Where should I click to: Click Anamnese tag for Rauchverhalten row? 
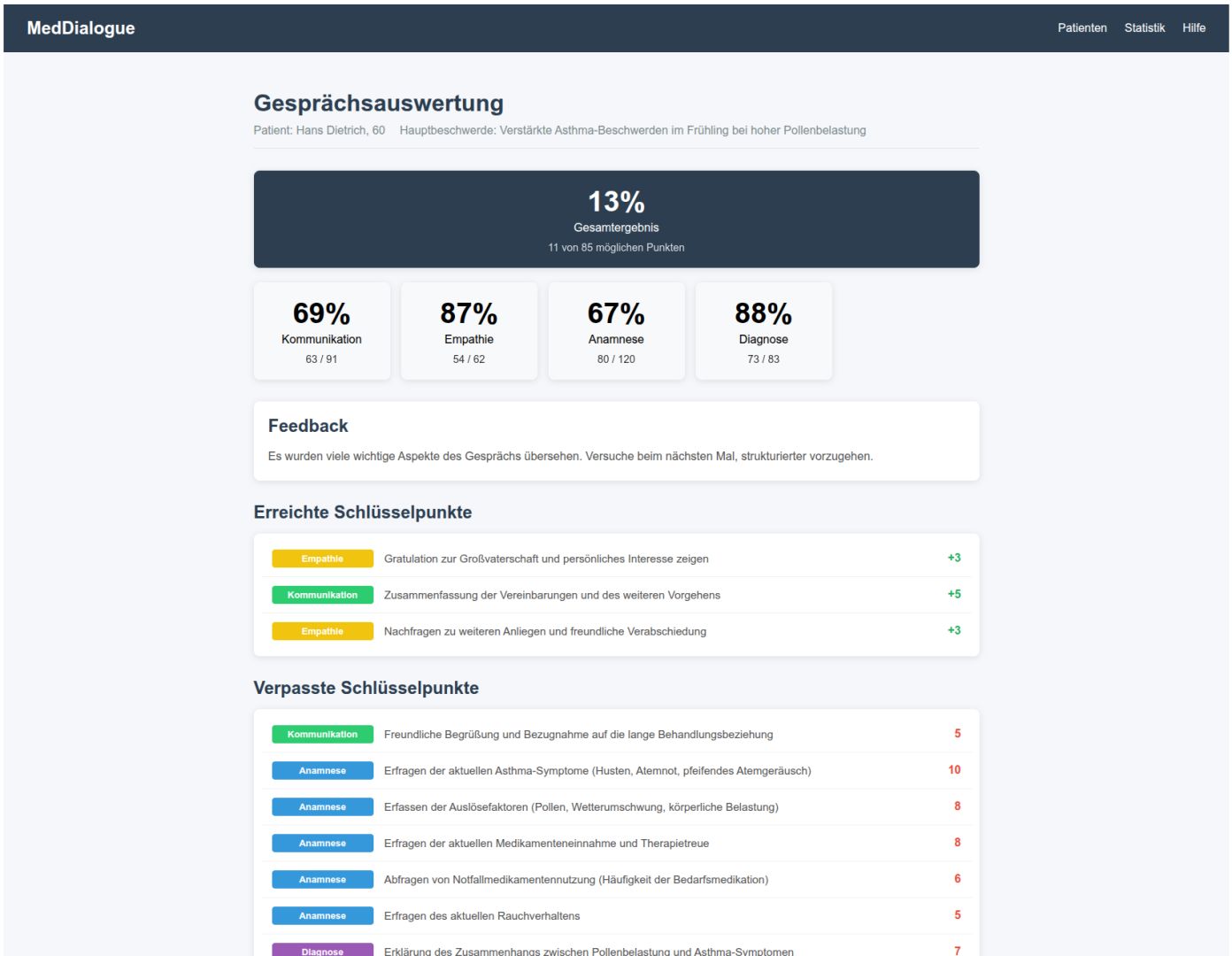(x=322, y=915)
